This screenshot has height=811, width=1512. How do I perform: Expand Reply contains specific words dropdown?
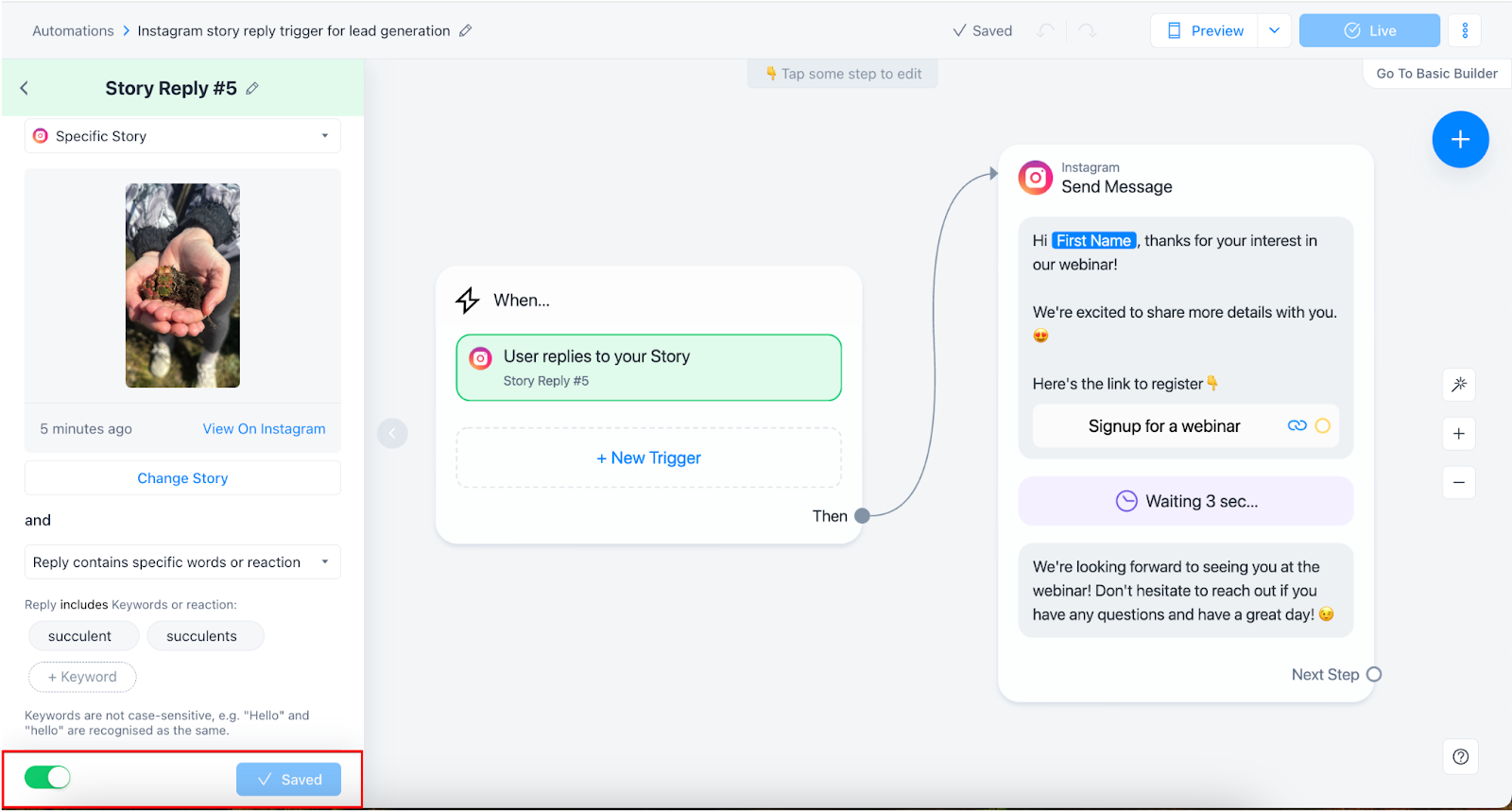pyautogui.click(x=182, y=562)
